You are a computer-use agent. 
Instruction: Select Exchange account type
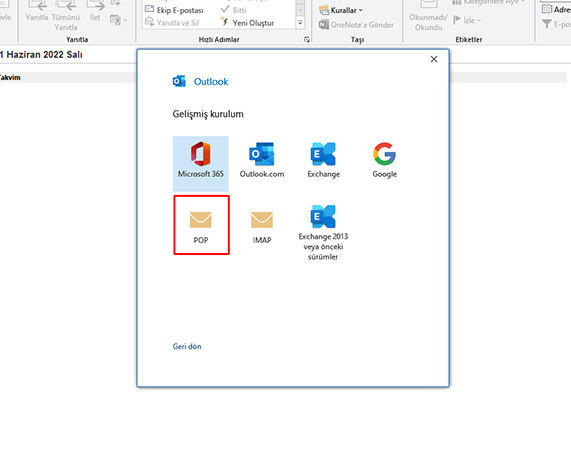(x=323, y=160)
